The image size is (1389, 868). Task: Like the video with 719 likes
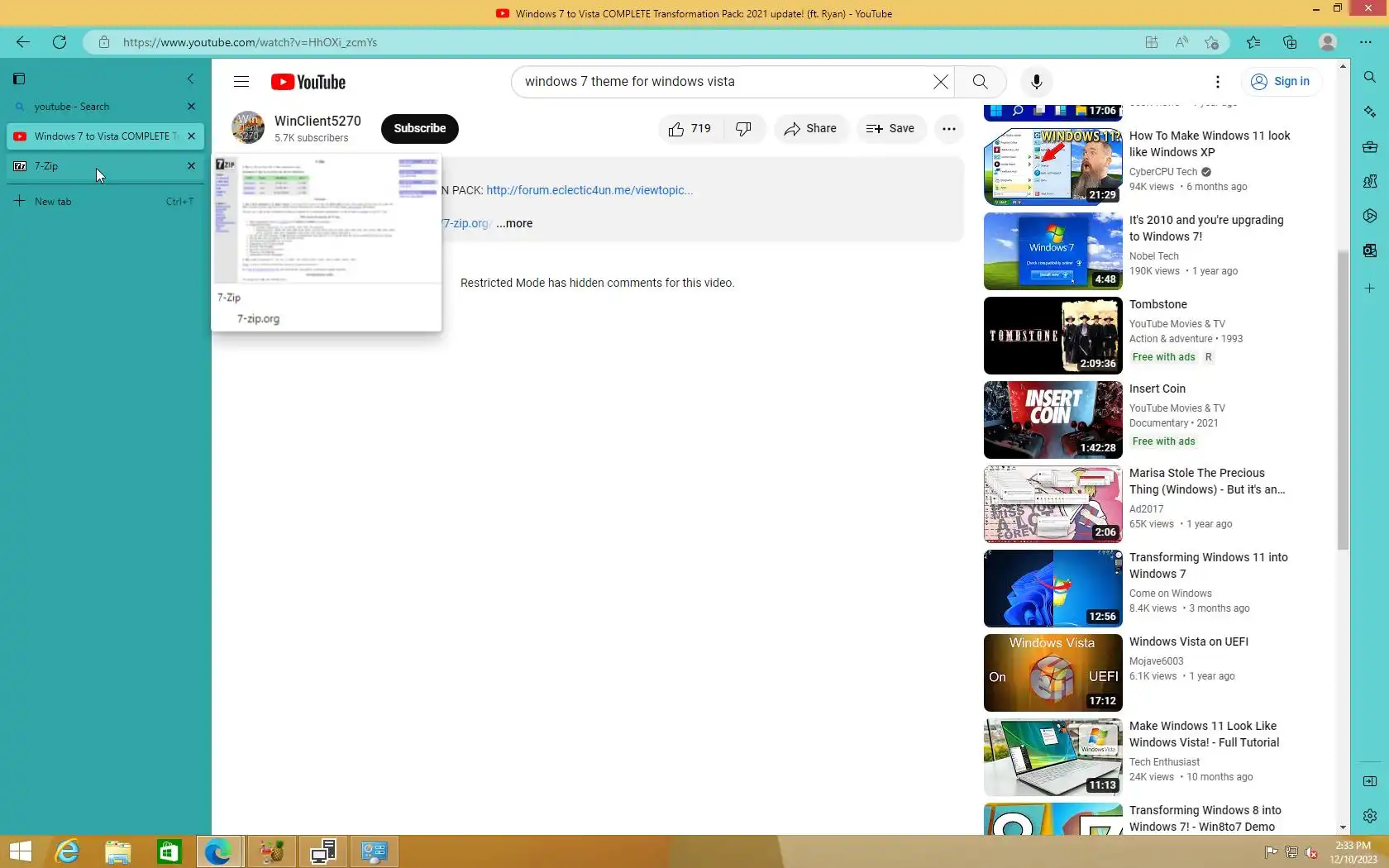691,128
